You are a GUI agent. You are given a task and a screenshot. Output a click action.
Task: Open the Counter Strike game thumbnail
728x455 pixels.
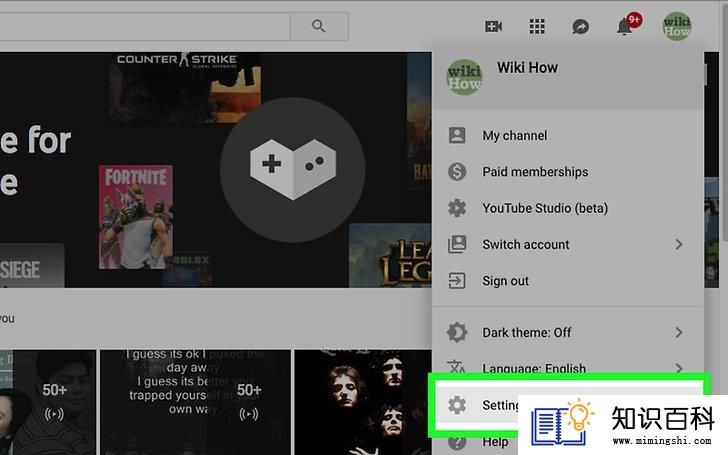tap(185, 87)
